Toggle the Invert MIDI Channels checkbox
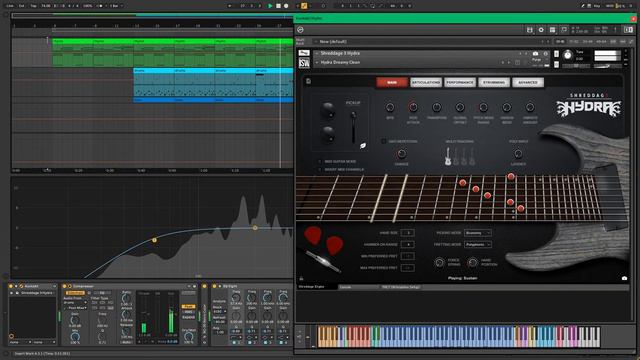 click(320, 169)
